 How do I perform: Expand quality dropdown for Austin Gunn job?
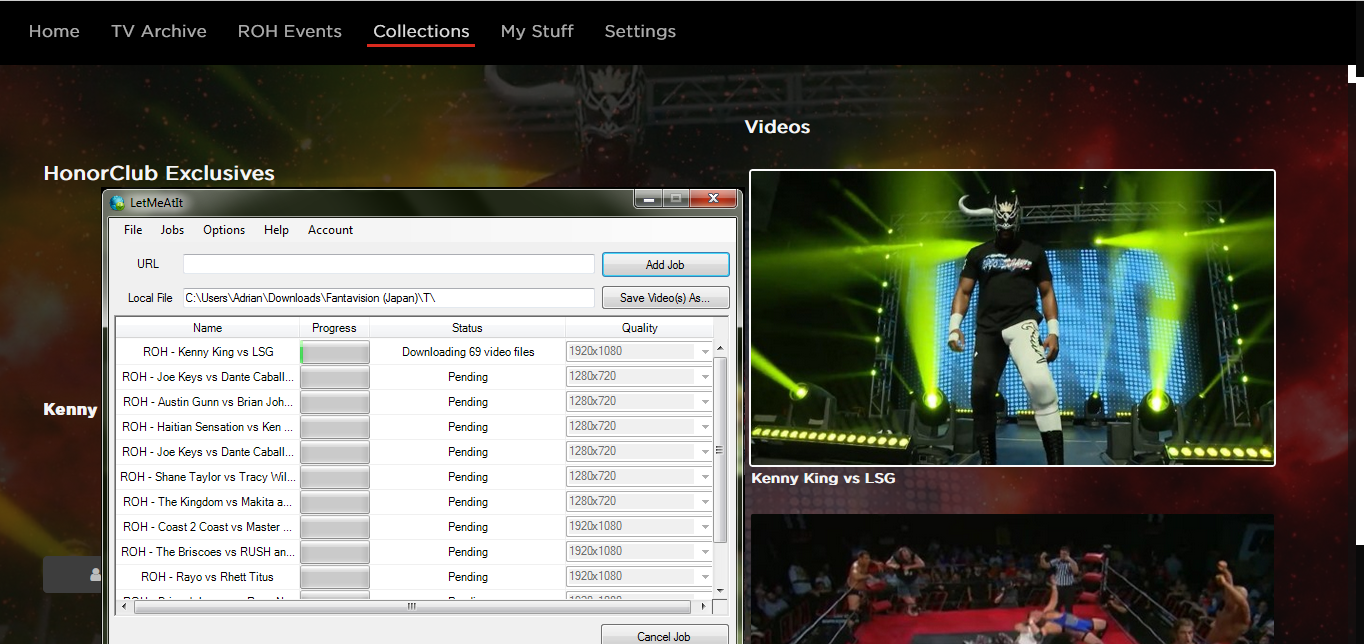(x=705, y=402)
